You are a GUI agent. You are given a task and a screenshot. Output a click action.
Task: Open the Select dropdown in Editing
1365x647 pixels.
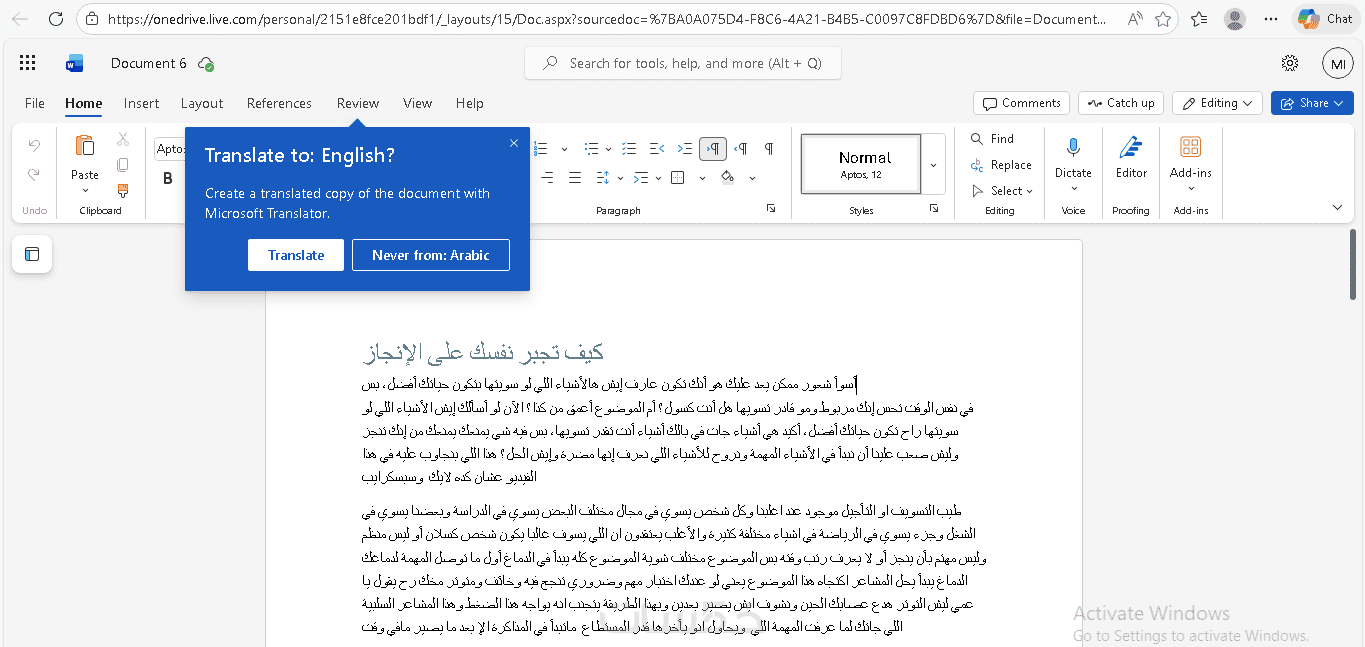coord(1002,191)
